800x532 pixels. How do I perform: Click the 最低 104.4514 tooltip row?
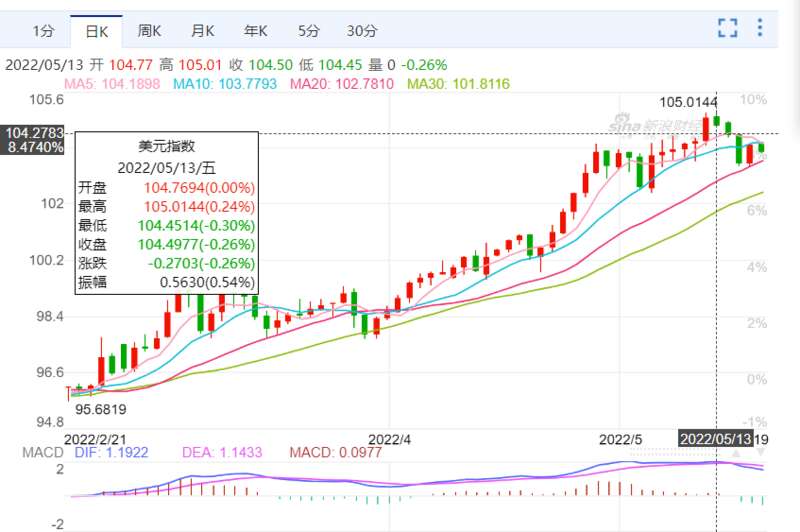click(x=166, y=225)
